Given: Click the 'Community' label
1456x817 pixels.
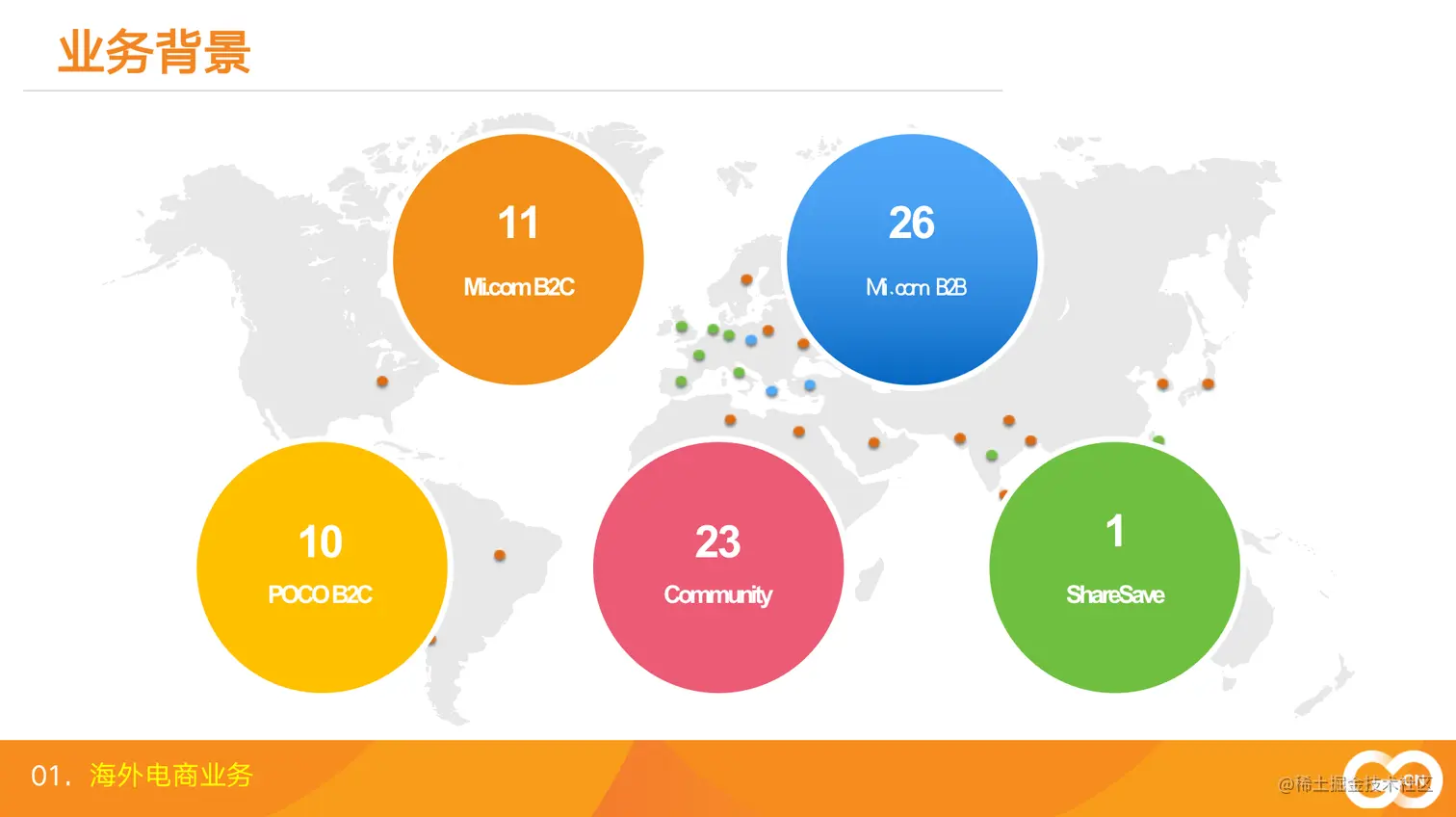Looking at the screenshot, I should [718, 595].
